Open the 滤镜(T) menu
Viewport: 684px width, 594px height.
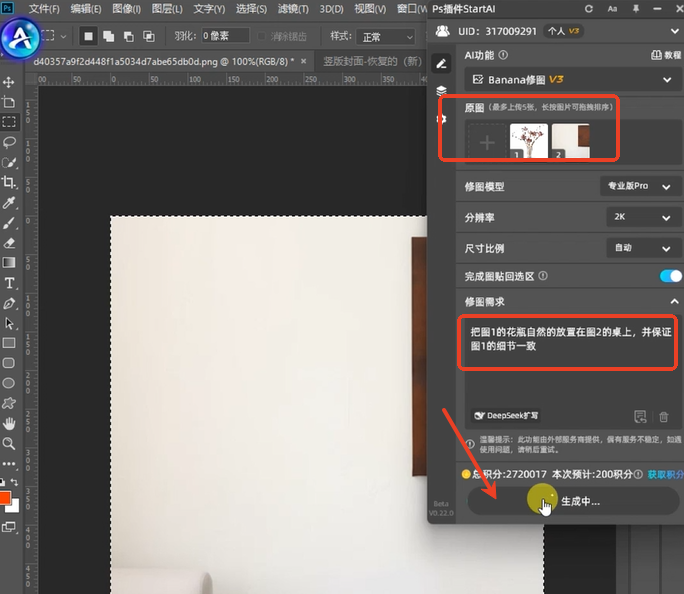point(293,9)
